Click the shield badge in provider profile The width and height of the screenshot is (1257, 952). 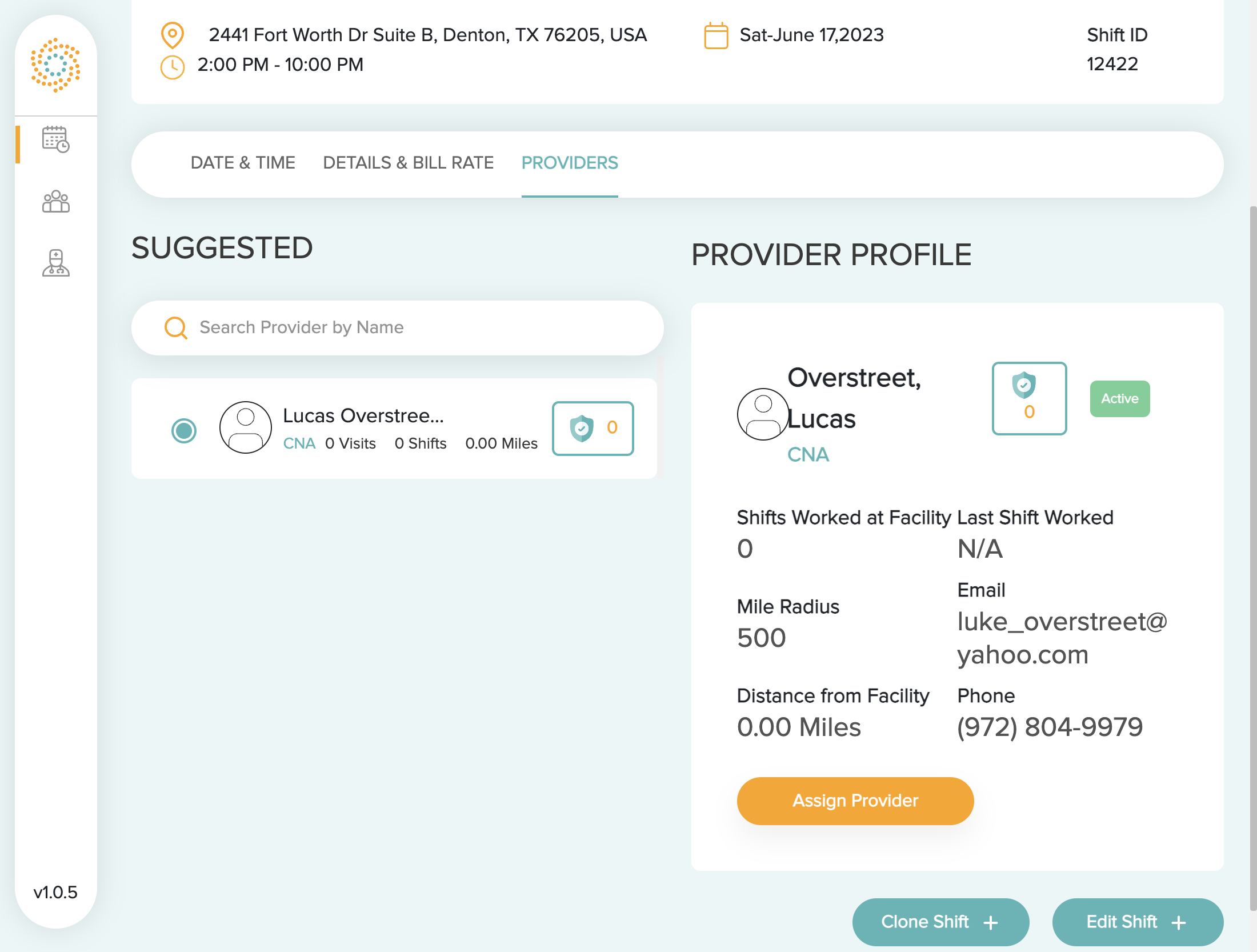[1029, 398]
